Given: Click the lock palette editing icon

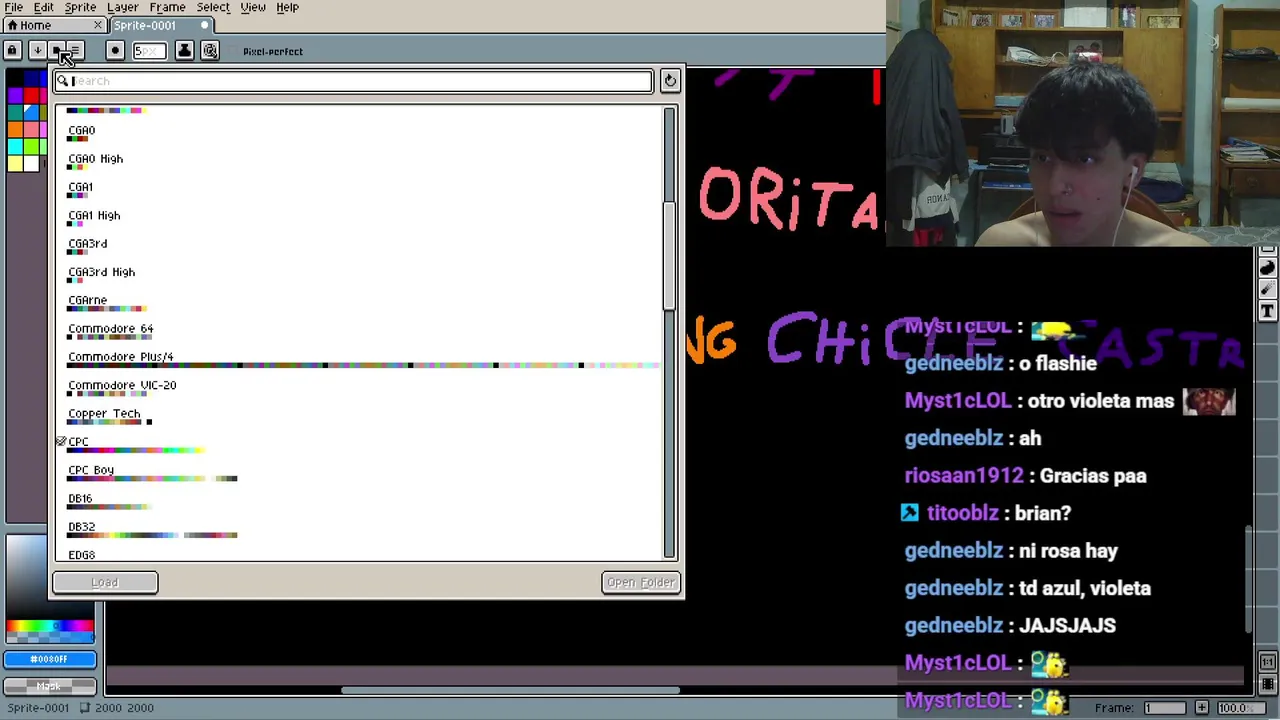Looking at the screenshot, I should click(12, 51).
